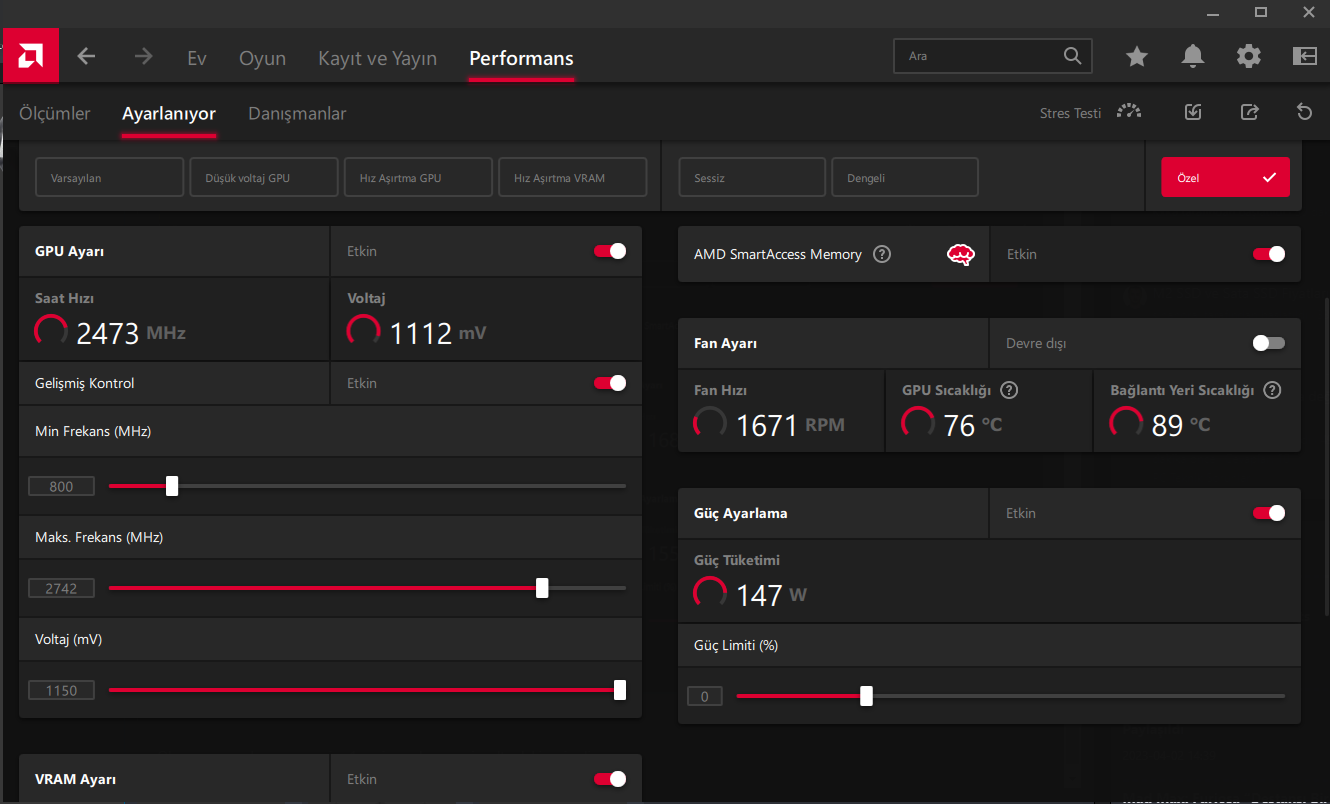Screen dimensions: 1330x804
Task: Click the SmartAccess Memory brain icon
Action: point(961,254)
